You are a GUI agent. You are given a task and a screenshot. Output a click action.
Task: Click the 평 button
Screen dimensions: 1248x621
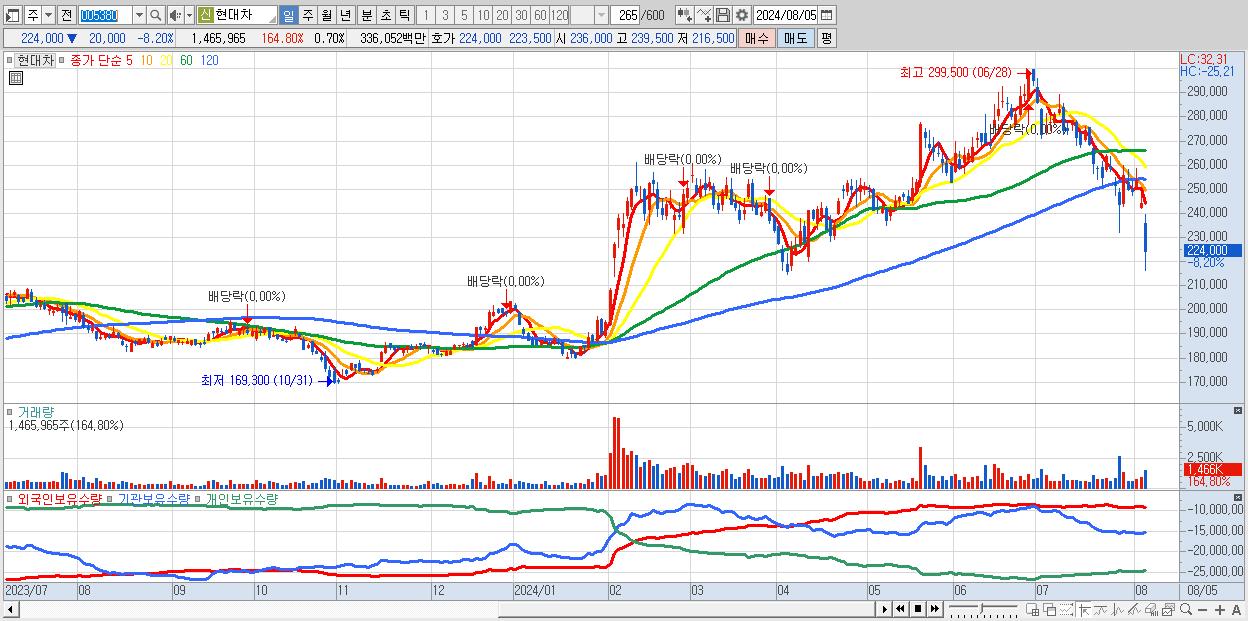click(826, 38)
